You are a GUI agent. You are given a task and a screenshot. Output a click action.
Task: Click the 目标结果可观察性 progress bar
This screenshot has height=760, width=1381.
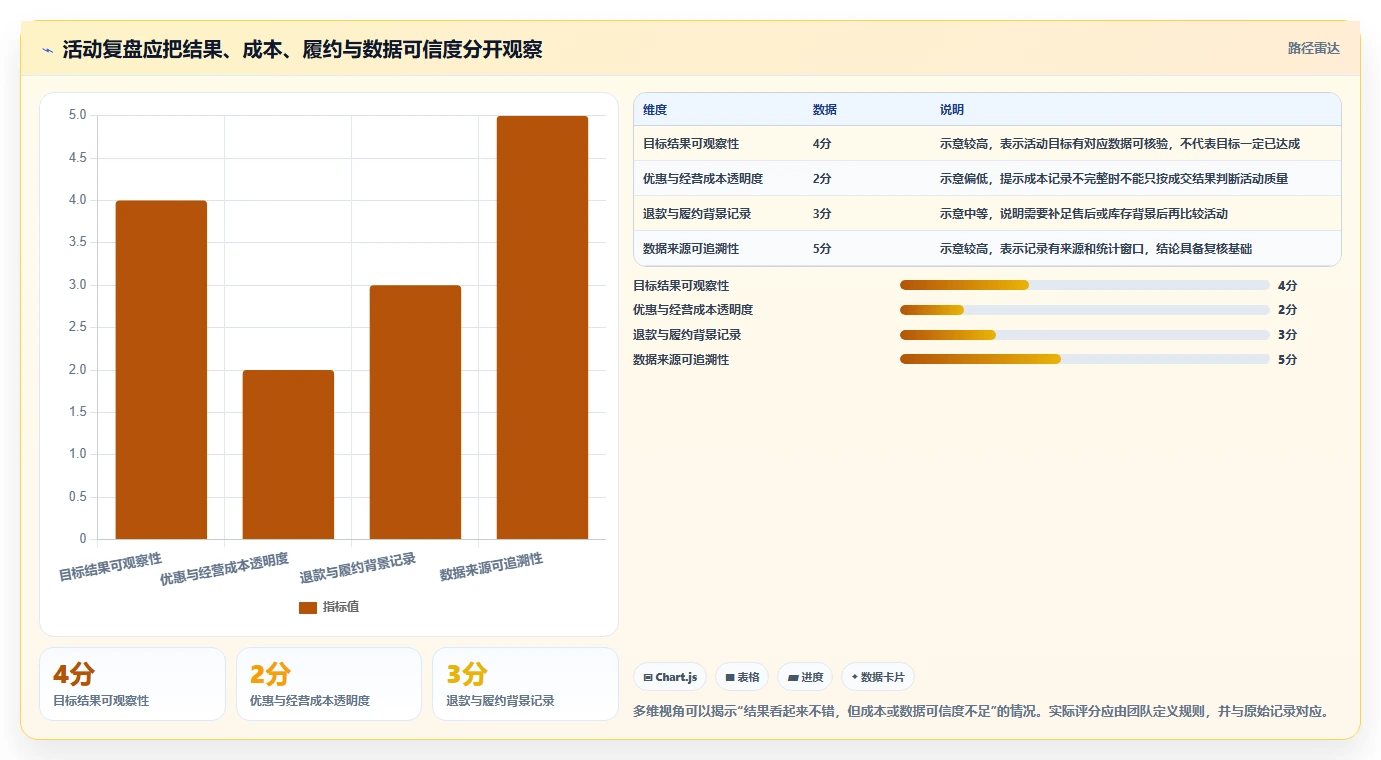pos(1085,285)
